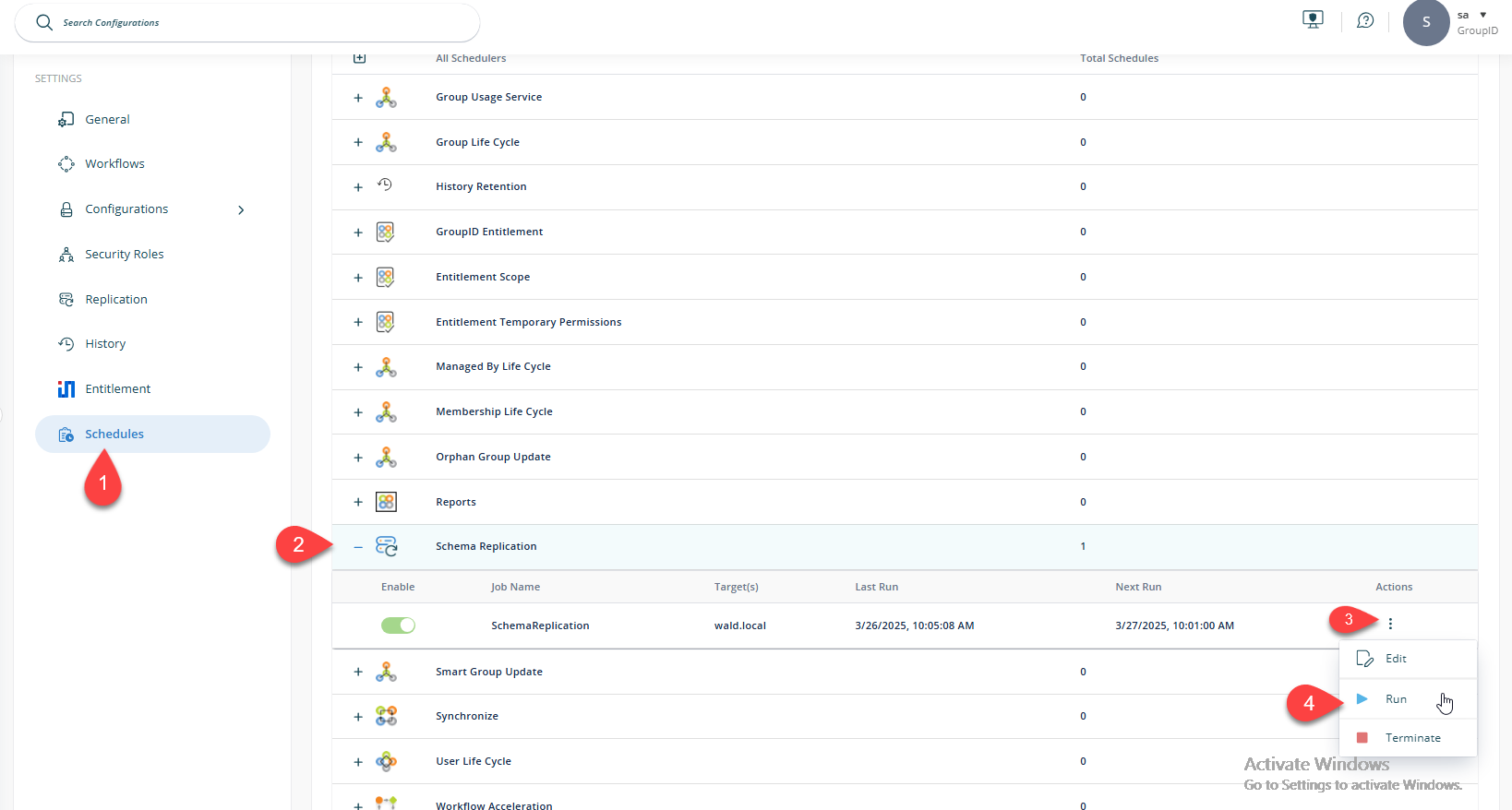Open the monitor/presentation icon in top bar
Image resolution: width=1512 pixels, height=810 pixels.
click(1313, 19)
